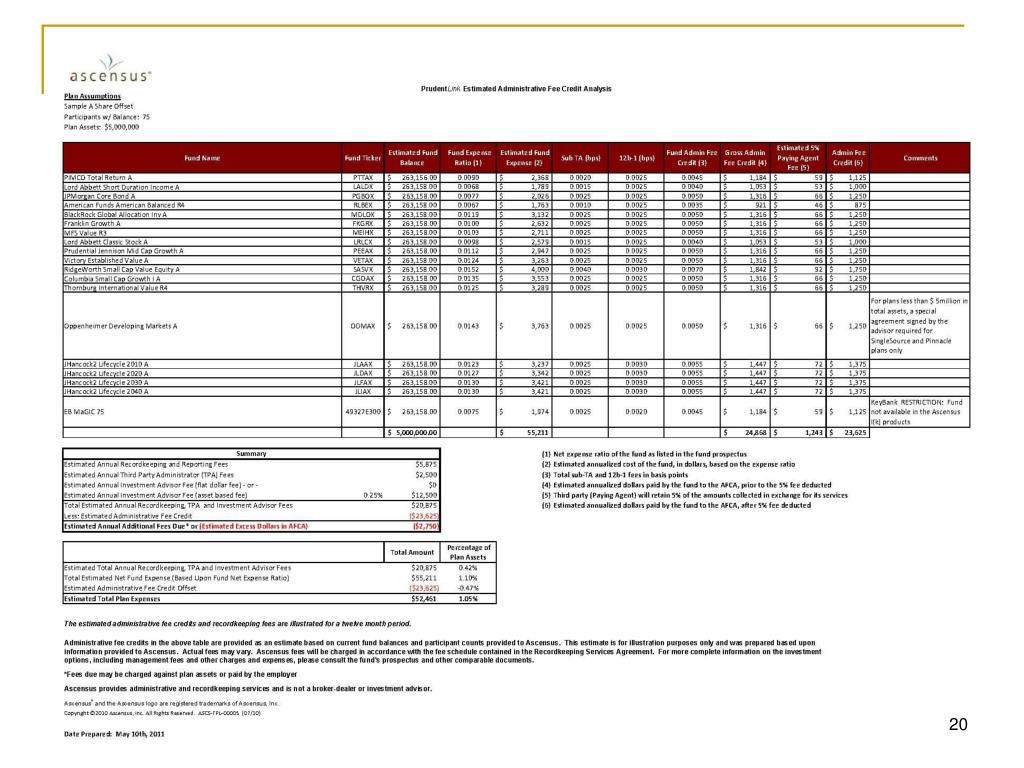Screen dimensions: 1024x768
Task: Select the 'PIMCO Total Return A' fund row
Action: pos(516,178)
